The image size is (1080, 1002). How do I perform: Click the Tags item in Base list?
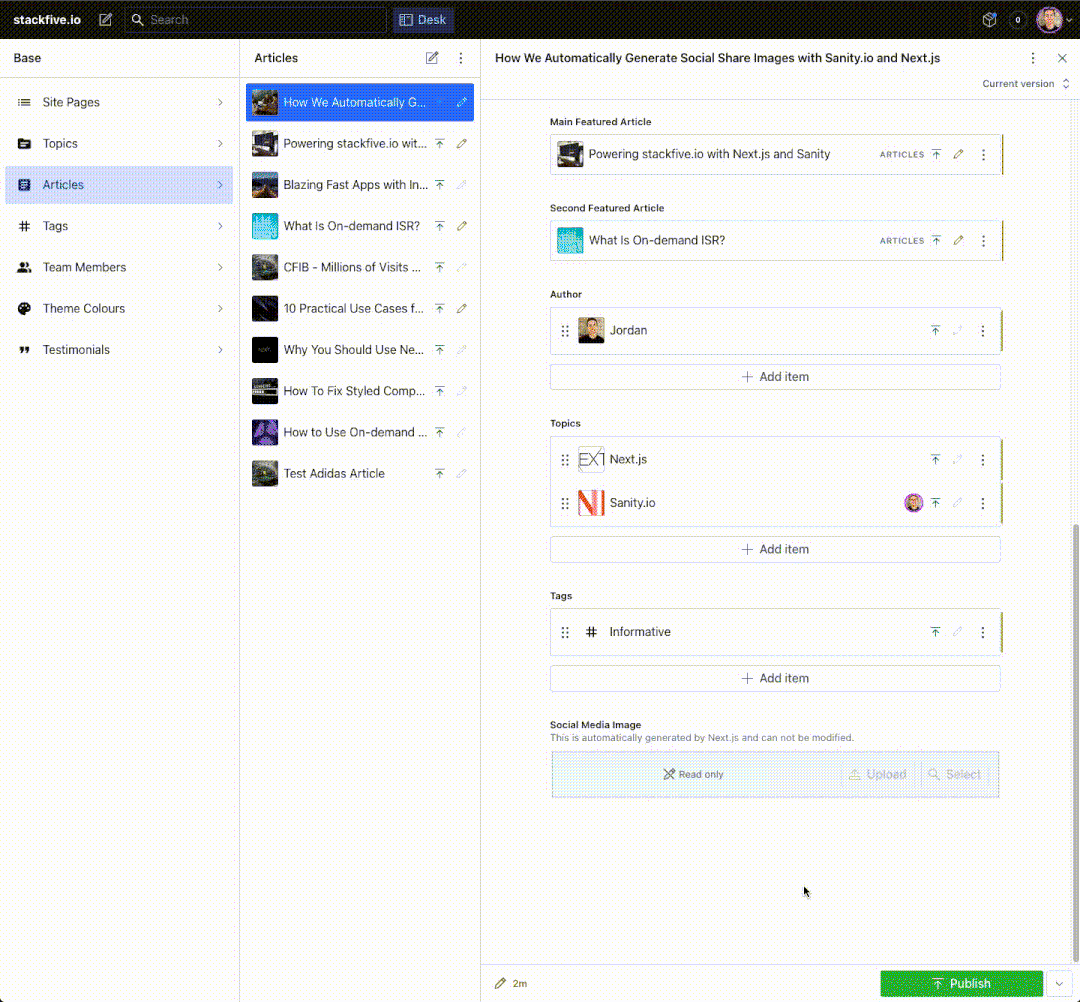coord(119,226)
